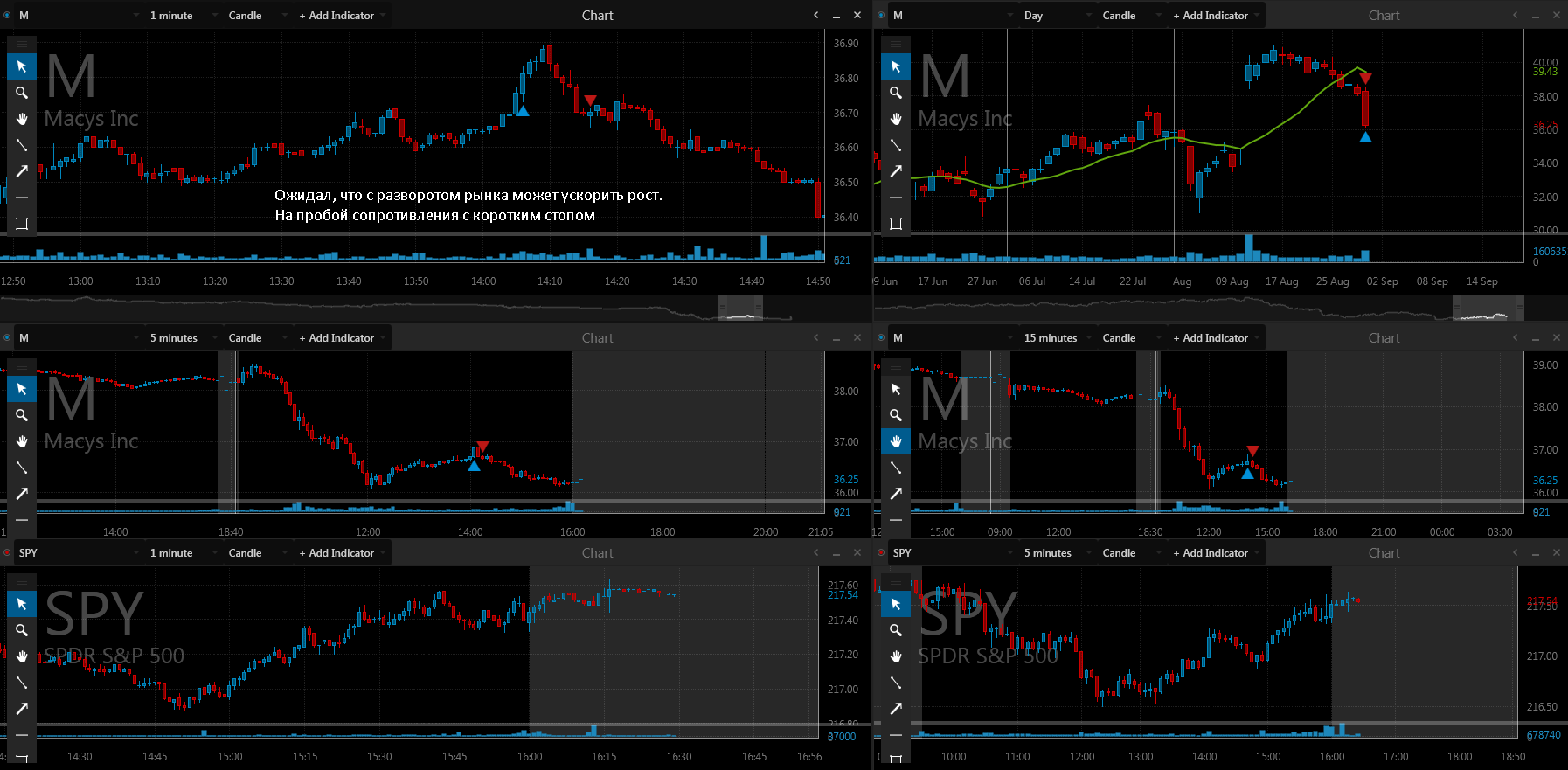This screenshot has height=770, width=1568.
Task: Choose the trend line tool in M 1 minute chart
Action: click(x=22, y=145)
